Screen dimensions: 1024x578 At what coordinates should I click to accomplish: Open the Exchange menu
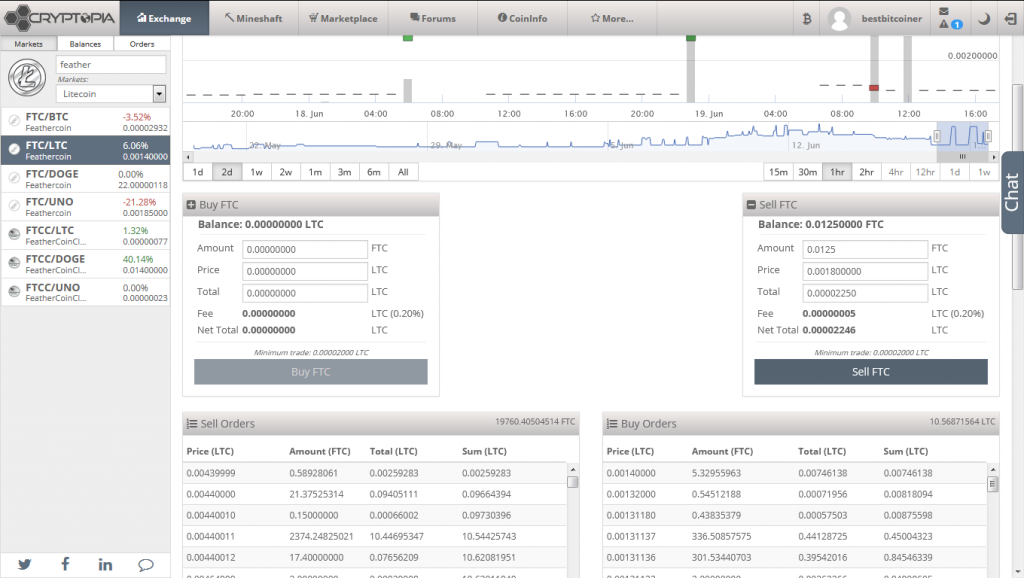[164, 18]
